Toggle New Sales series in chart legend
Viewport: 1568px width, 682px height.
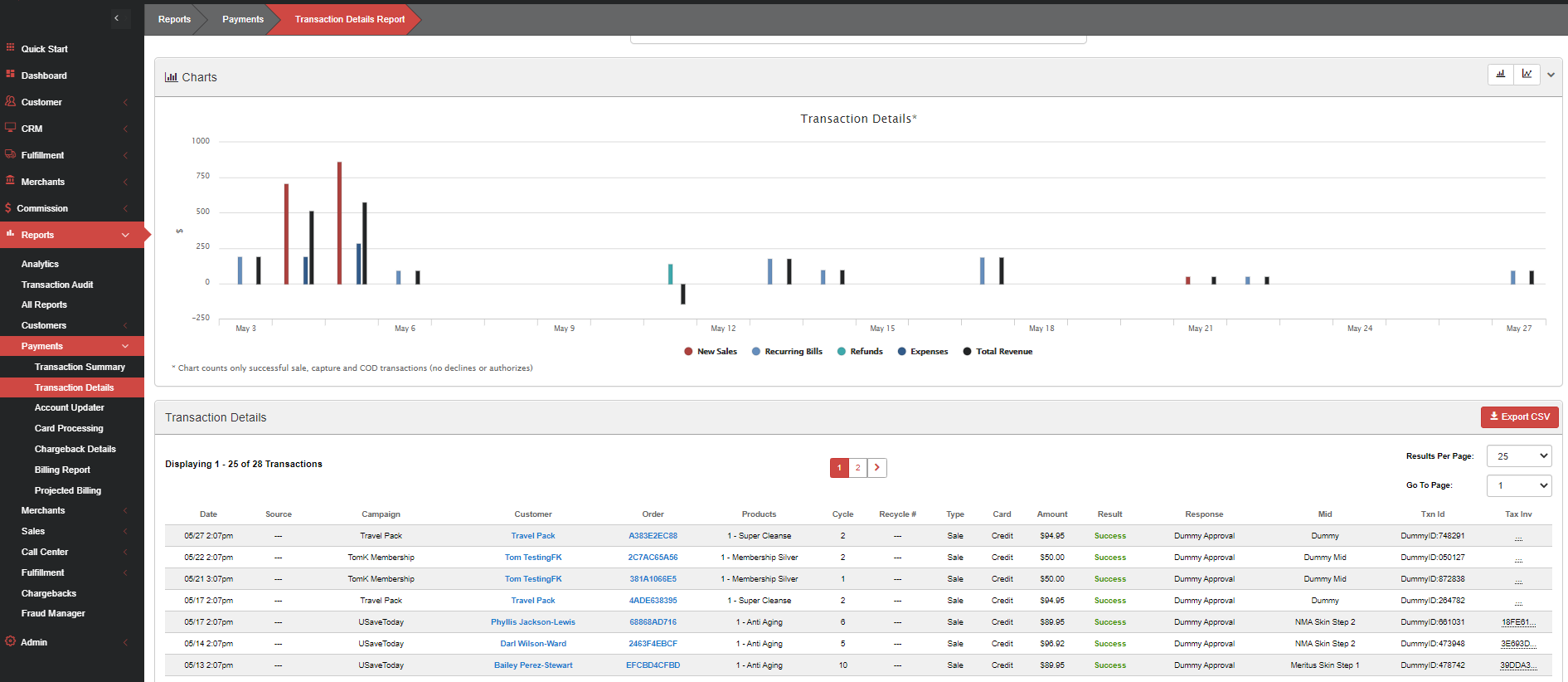[x=711, y=352]
